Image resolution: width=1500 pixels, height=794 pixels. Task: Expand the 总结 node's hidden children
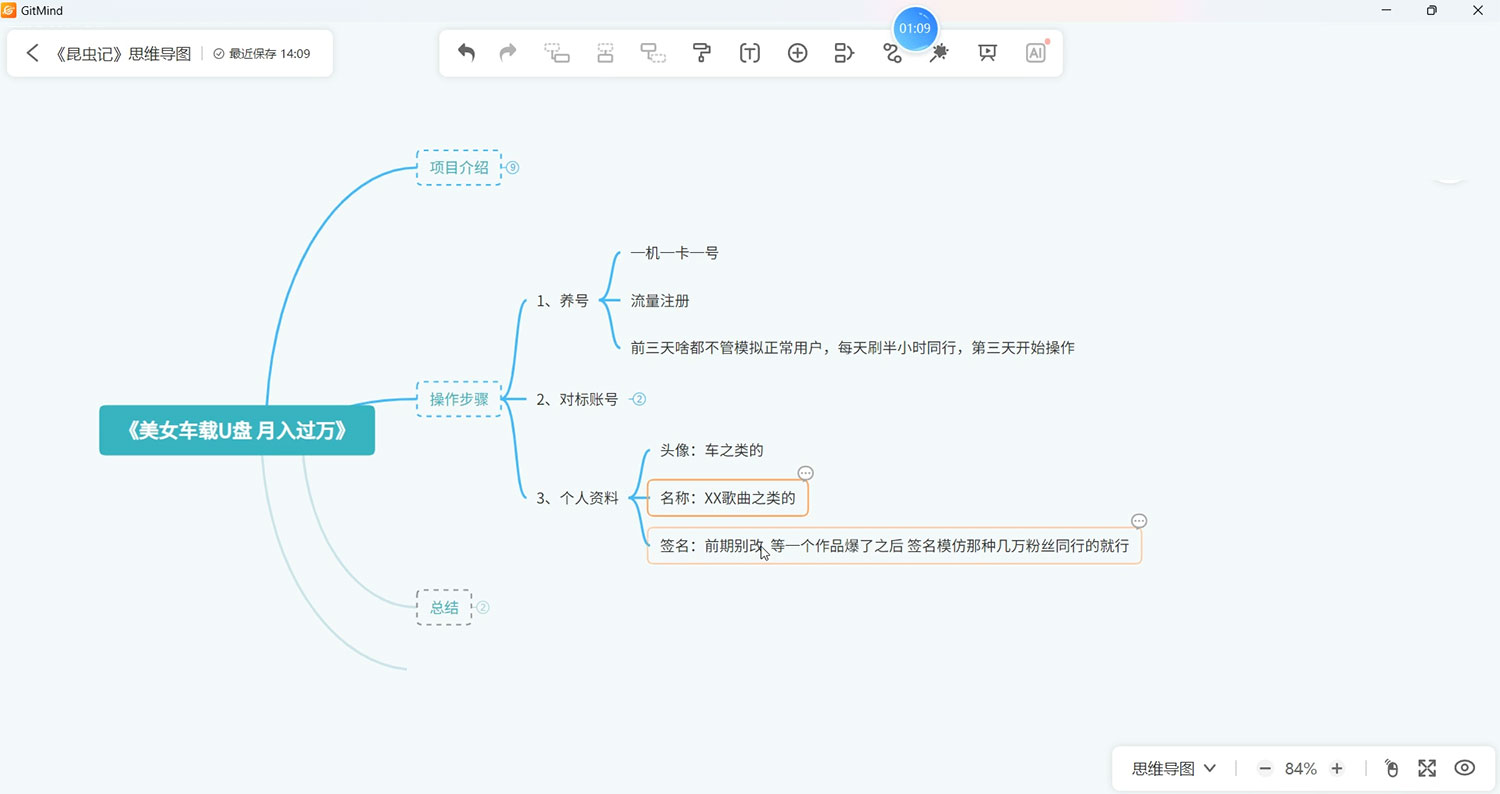(x=483, y=607)
